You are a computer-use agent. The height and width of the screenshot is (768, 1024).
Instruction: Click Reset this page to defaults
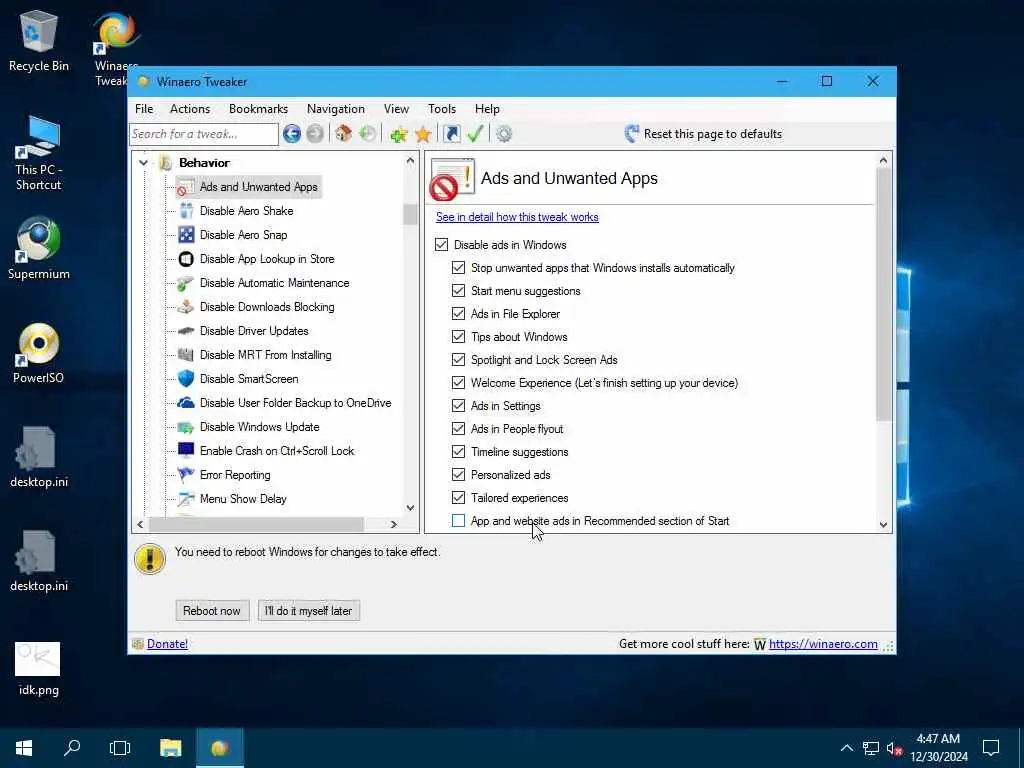pos(703,134)
